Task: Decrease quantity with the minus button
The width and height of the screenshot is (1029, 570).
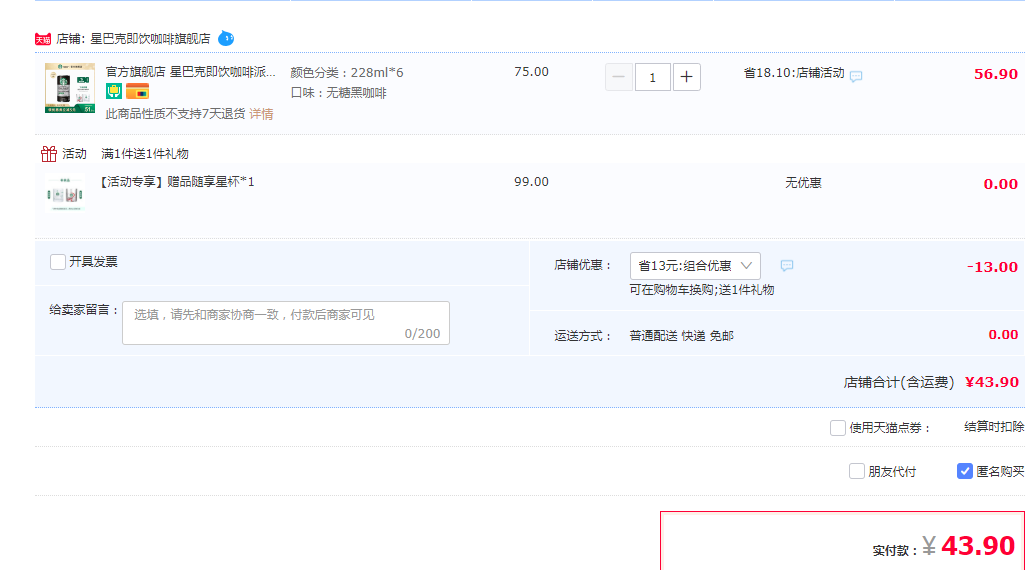Action: (619, 77)
